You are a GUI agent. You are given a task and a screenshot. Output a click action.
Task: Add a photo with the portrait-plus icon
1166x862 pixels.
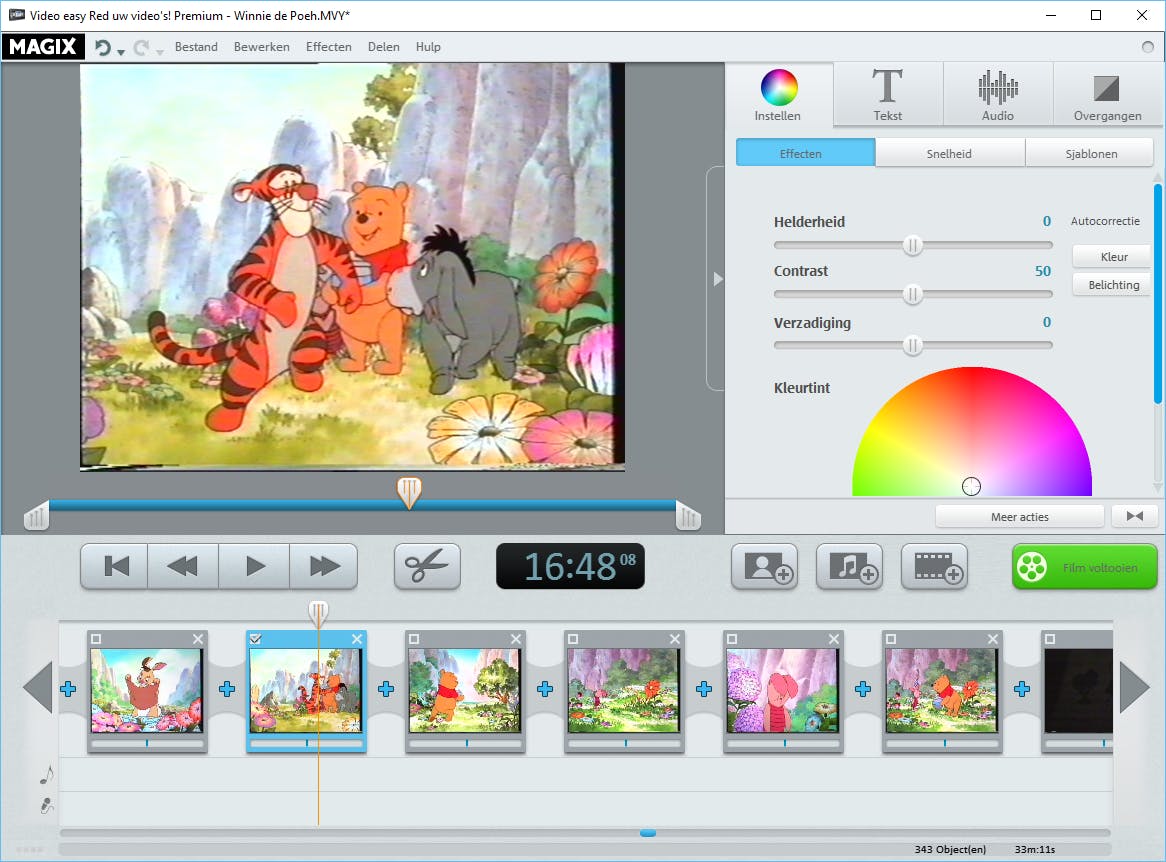(764, 567)
